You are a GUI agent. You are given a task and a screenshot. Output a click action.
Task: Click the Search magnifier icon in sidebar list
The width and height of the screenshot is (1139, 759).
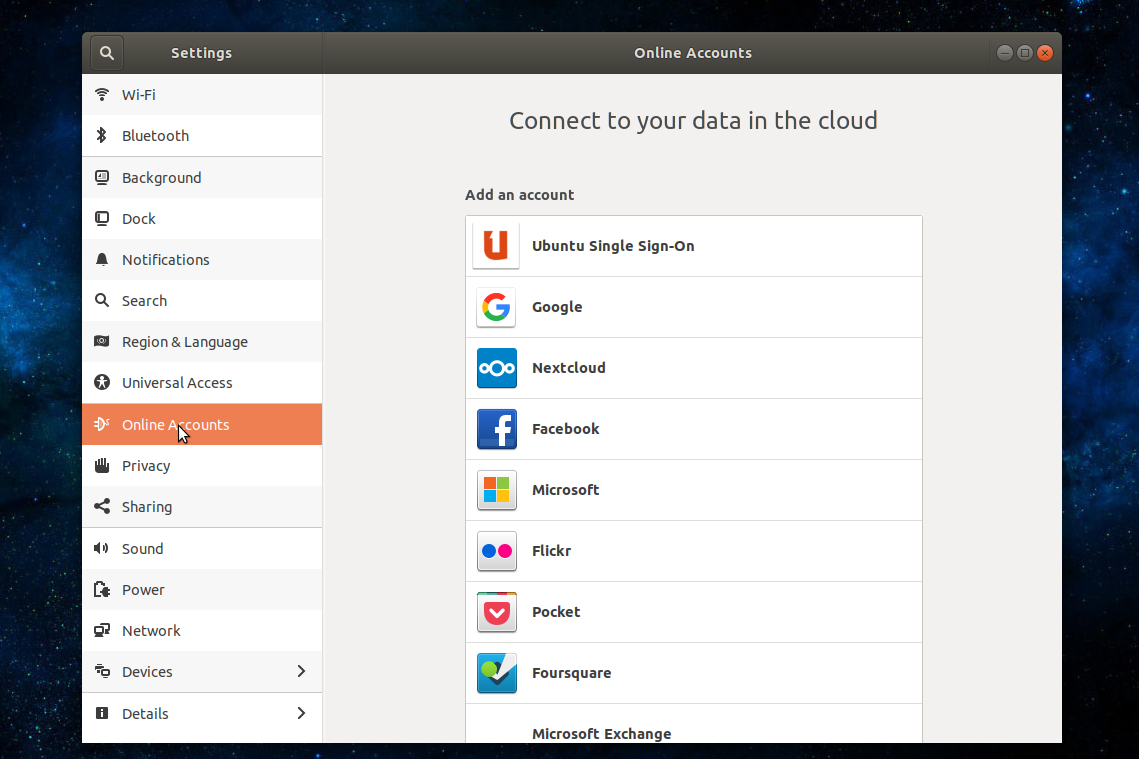coord(102,301)
